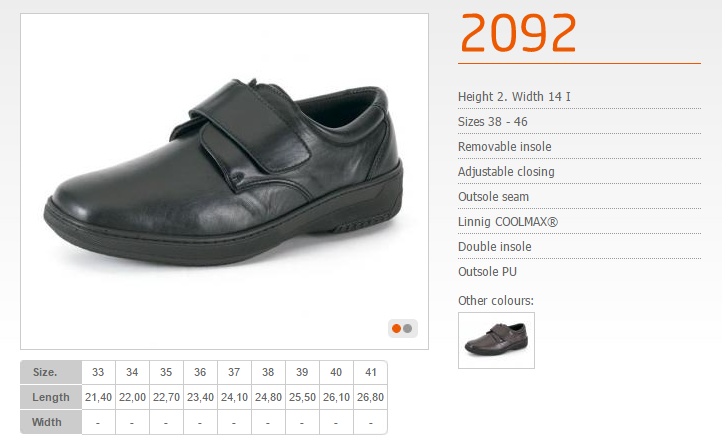The image size is (722, 443).
Task: Choose size 41 cell
Action: [x=371, y=372]
